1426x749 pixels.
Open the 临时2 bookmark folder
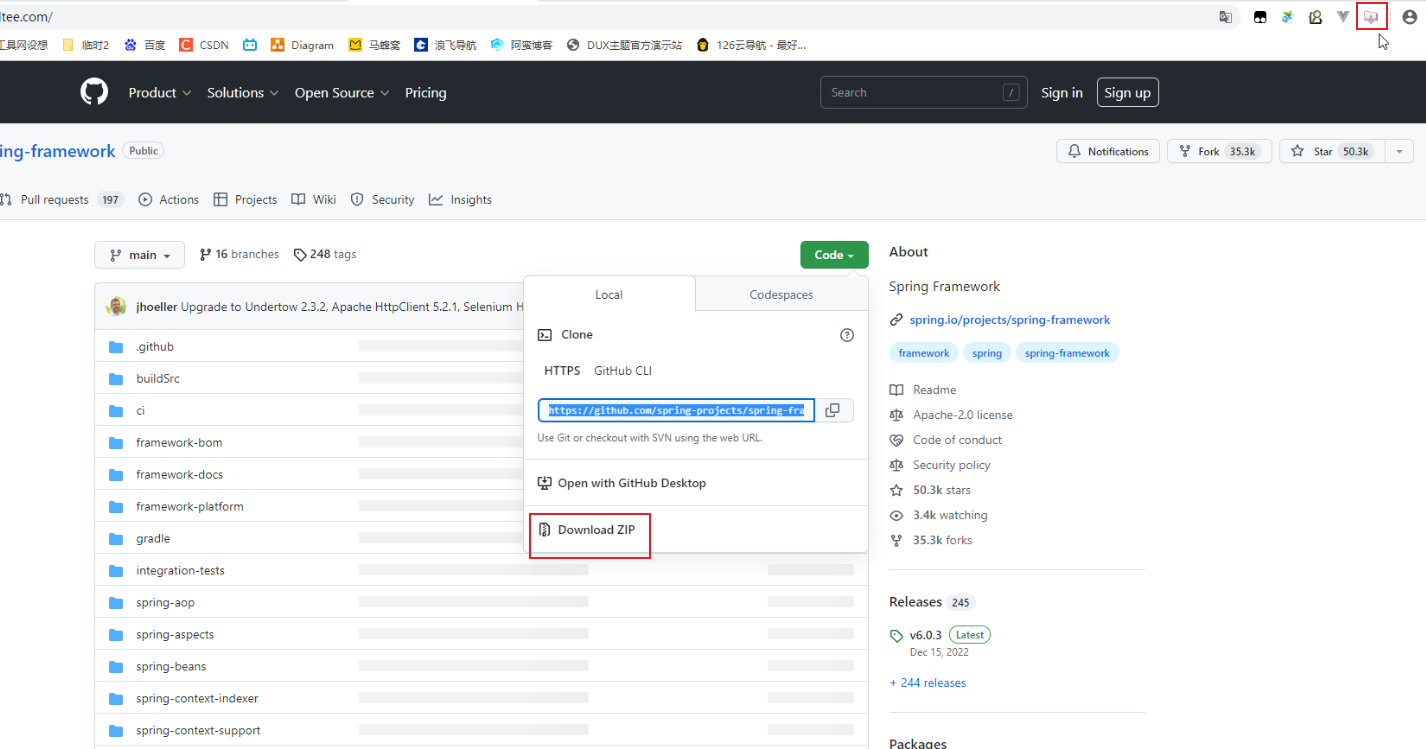pos(85,45)
